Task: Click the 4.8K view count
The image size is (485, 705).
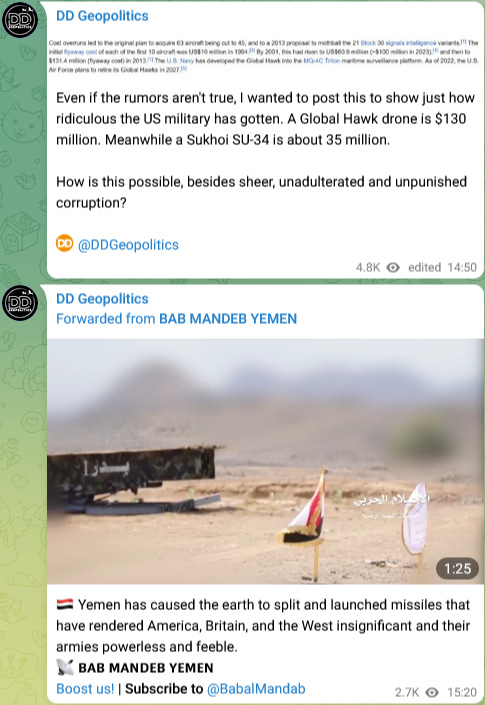Action: (x=368, y=268)
